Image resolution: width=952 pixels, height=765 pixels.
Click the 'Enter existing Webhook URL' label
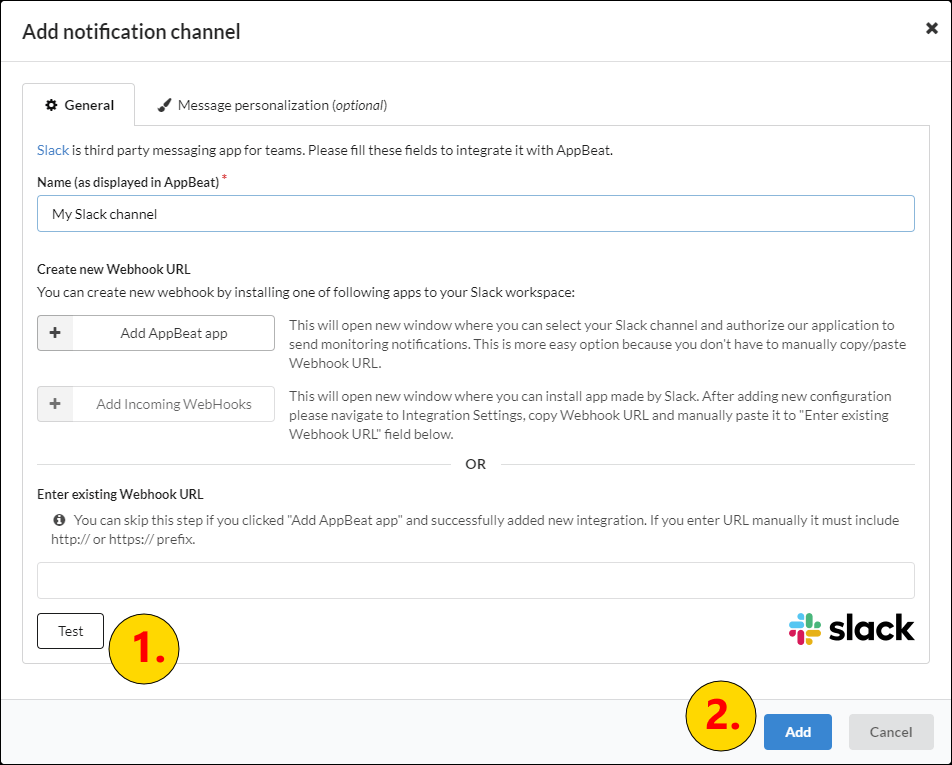120,494
